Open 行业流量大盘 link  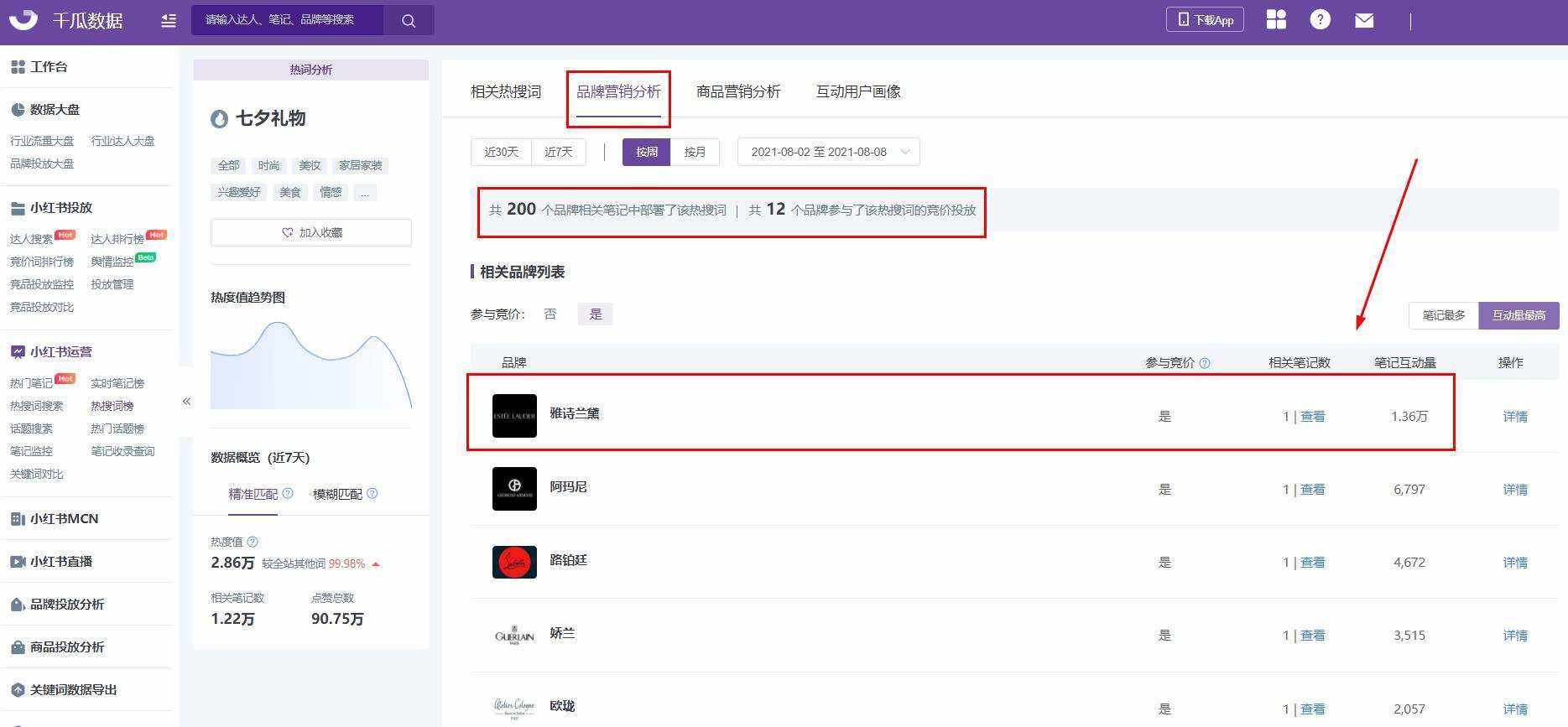pos(42,141)
